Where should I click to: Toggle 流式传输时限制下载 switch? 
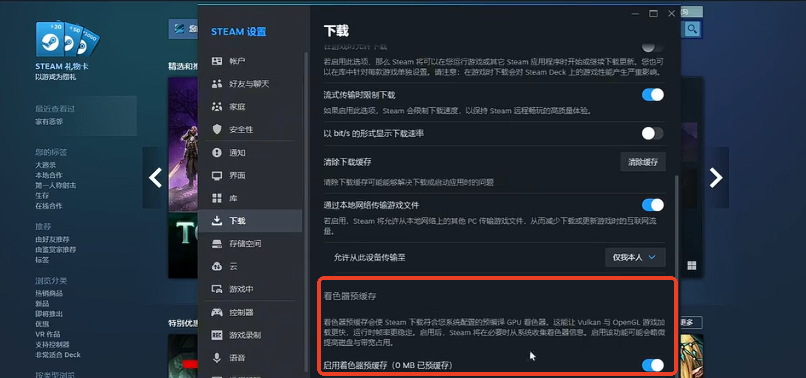click(x=653, y=95)
